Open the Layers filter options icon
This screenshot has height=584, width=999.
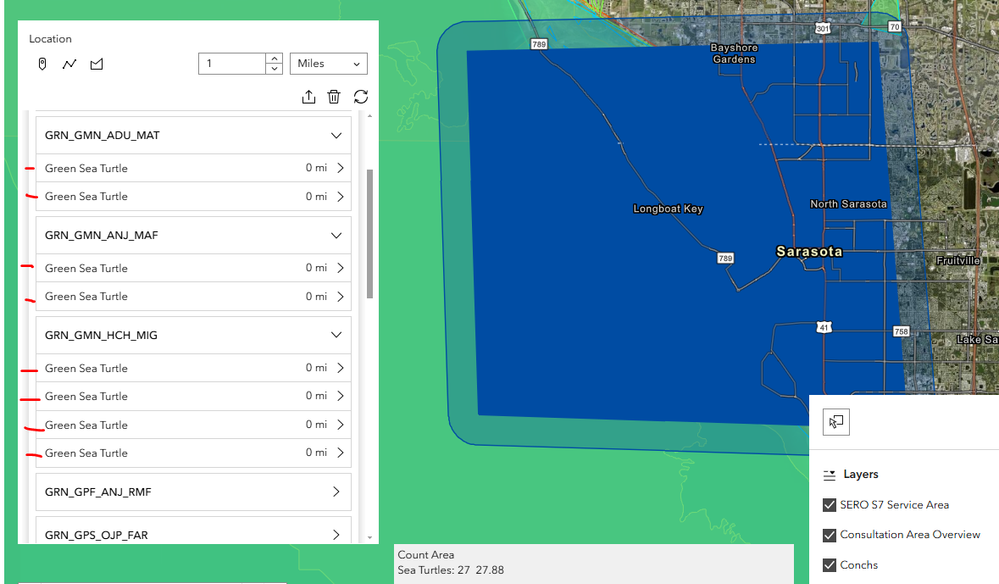click(x=829, y=473)
